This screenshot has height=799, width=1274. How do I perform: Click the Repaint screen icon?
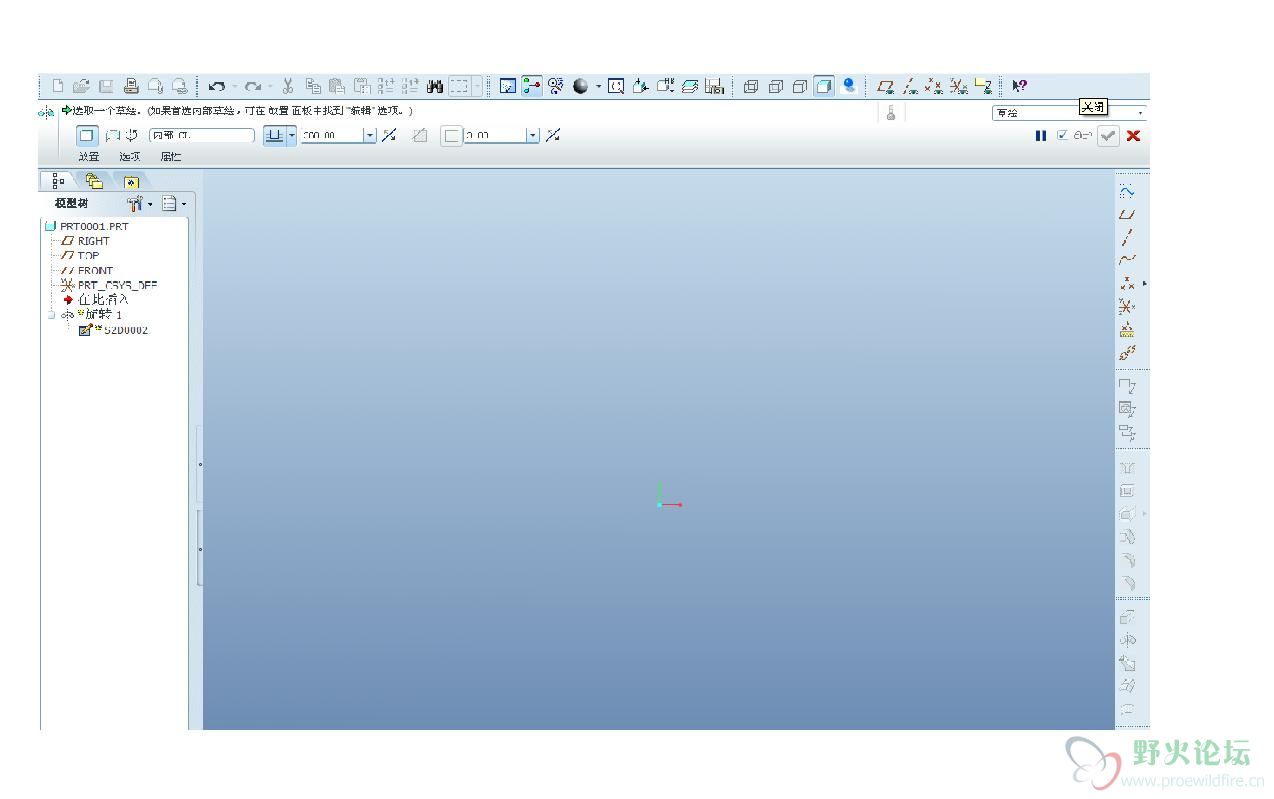(x=508, y=87)
